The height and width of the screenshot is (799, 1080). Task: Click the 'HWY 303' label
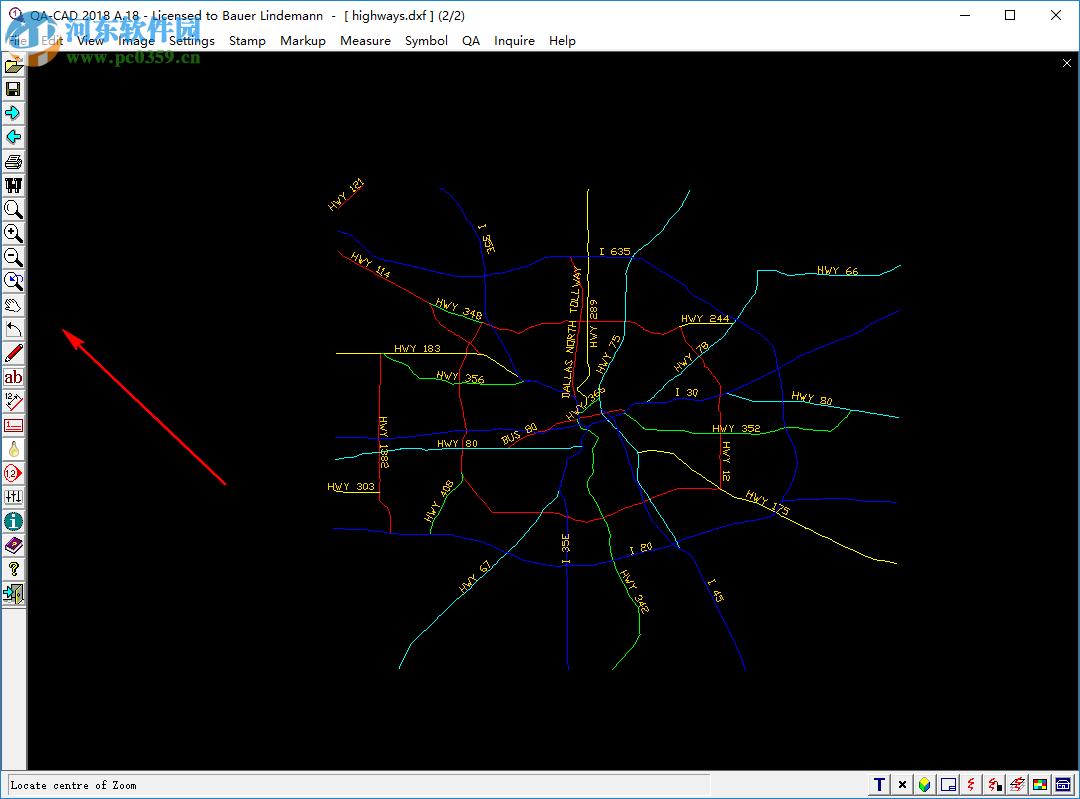[x=351, y=486]
